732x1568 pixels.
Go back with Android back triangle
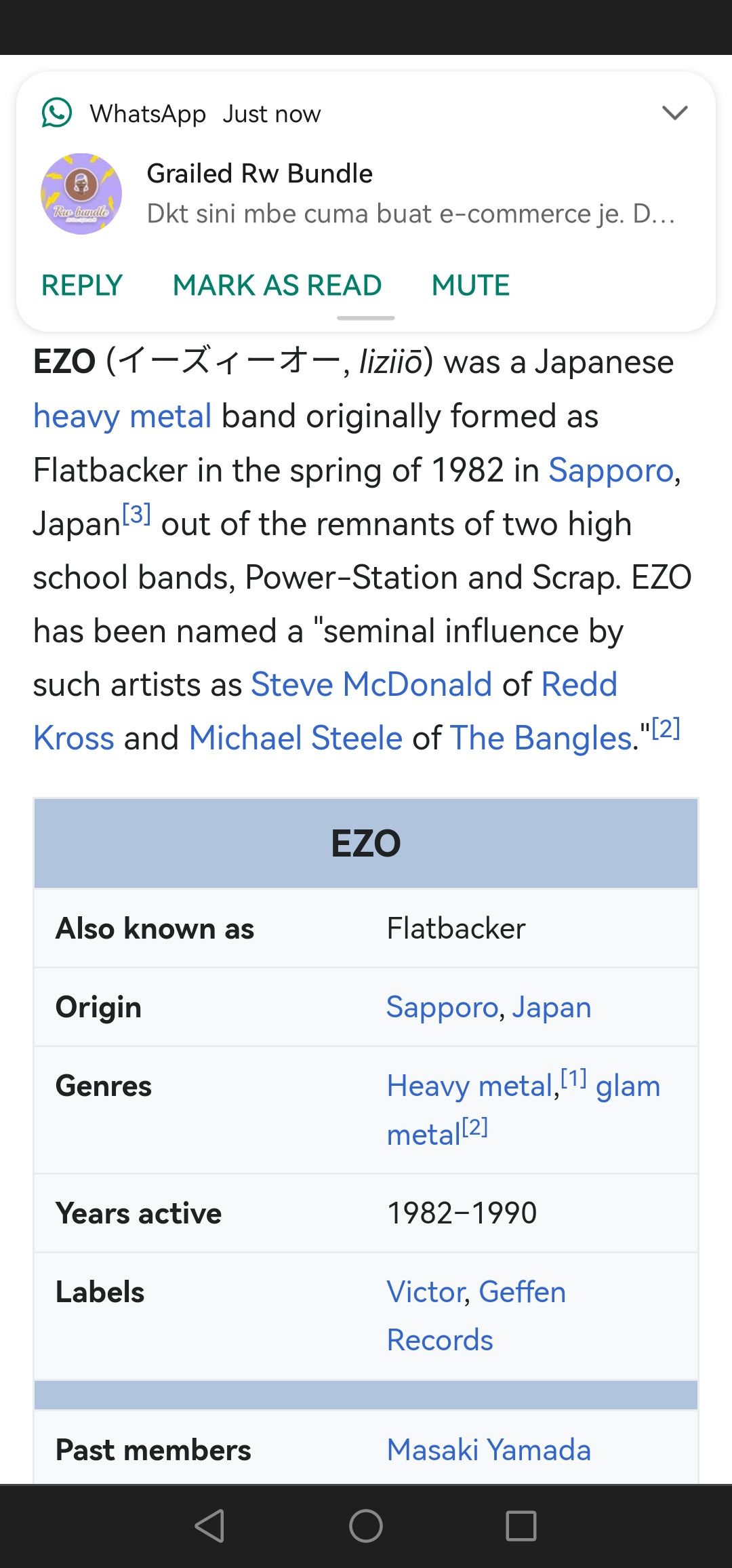[210, 1526]
